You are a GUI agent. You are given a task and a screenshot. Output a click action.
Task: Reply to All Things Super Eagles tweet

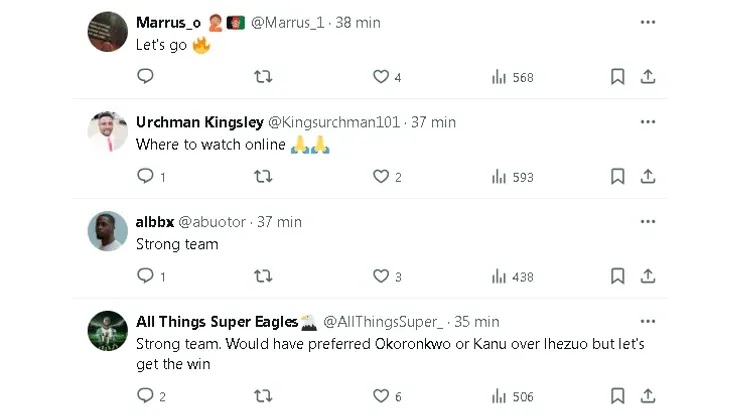[x=145, y=397]
